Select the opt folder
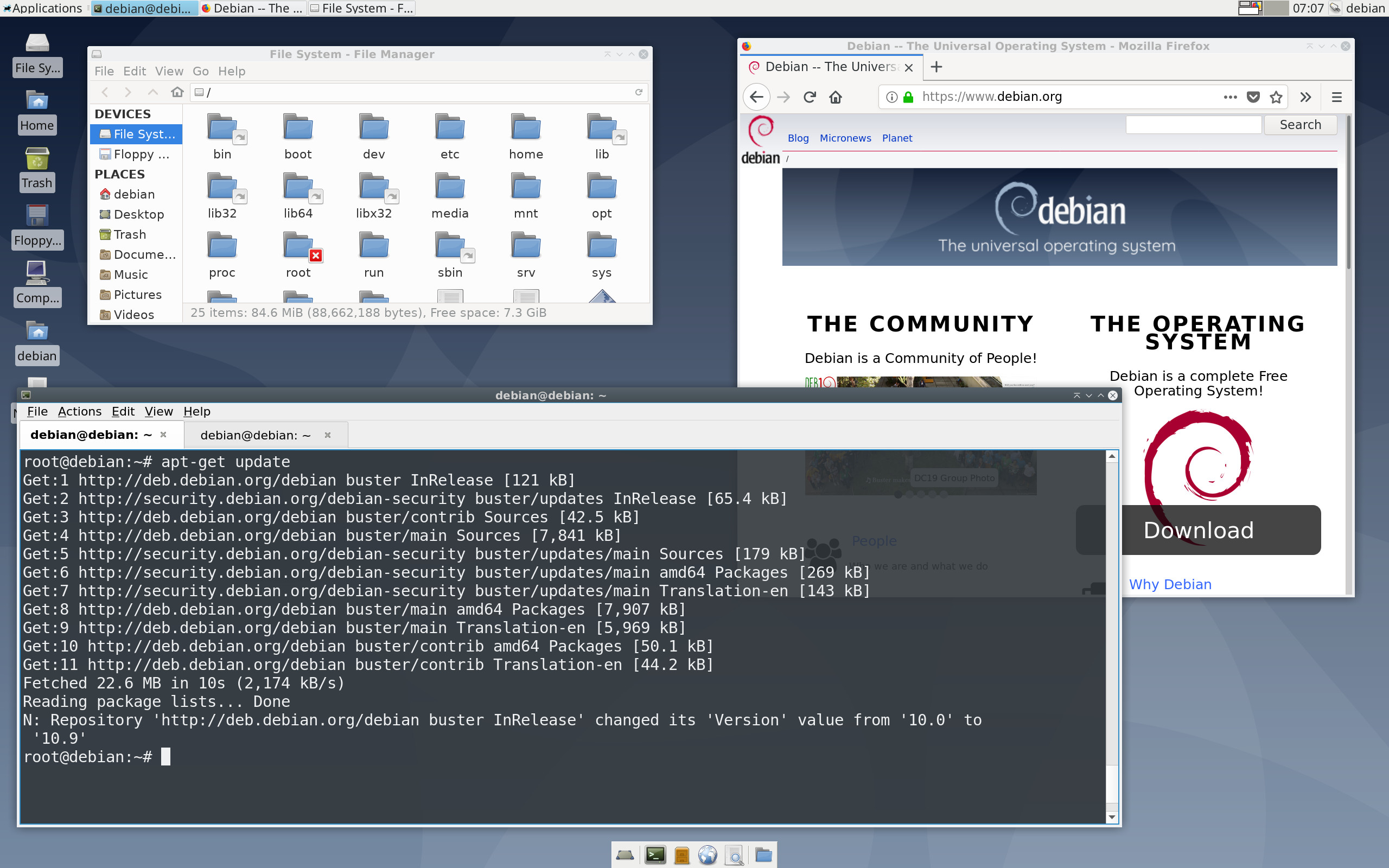The height and width of the screenshot is (868, 1389). 602,196
